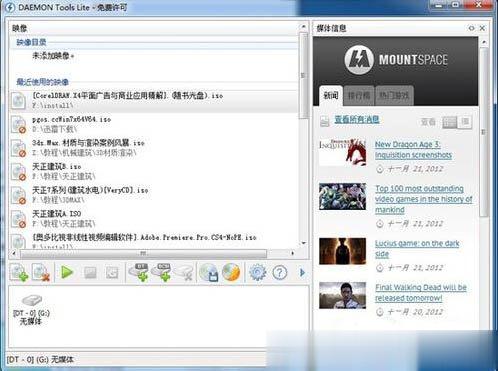Click the Remove virtual drive icon
The image size is (498, 371).
coord(184,272)
